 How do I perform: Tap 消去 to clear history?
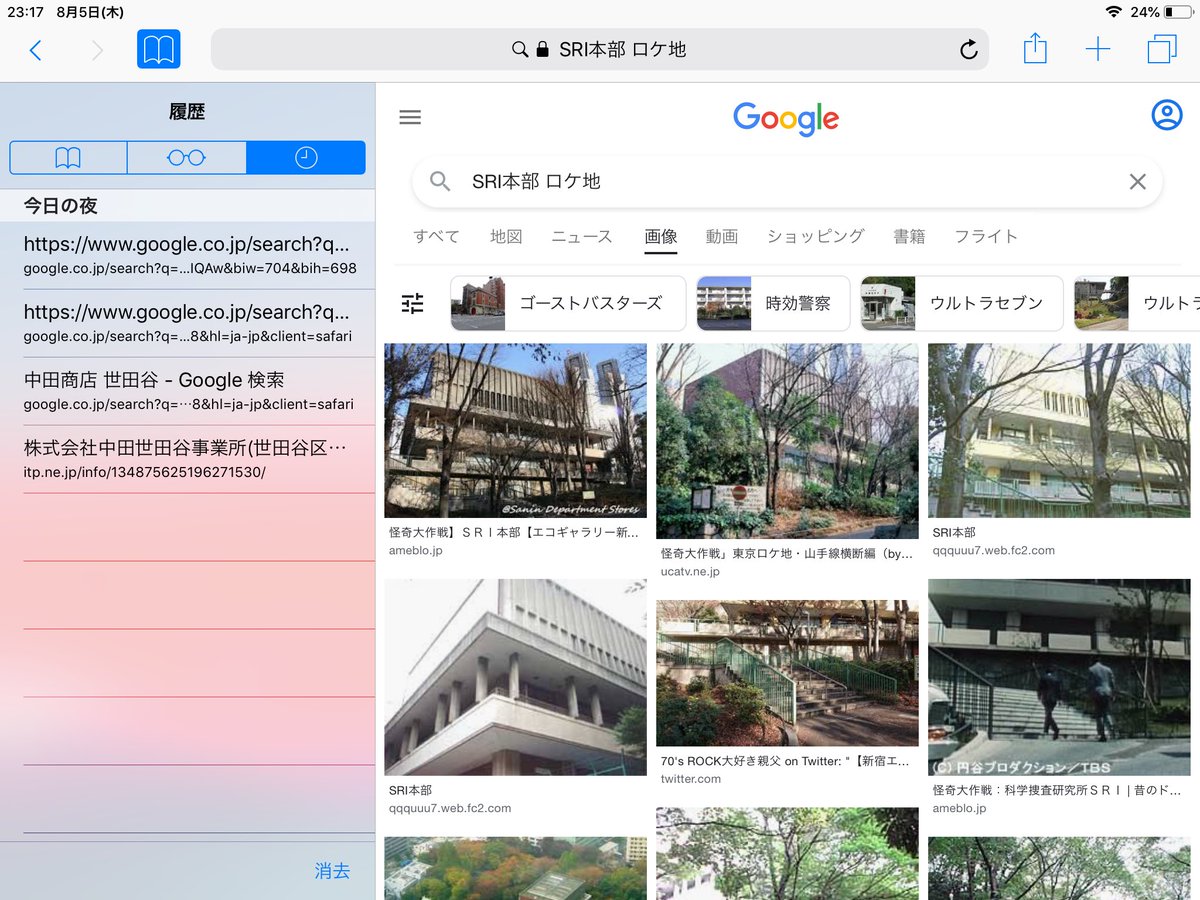pos(332,871)
